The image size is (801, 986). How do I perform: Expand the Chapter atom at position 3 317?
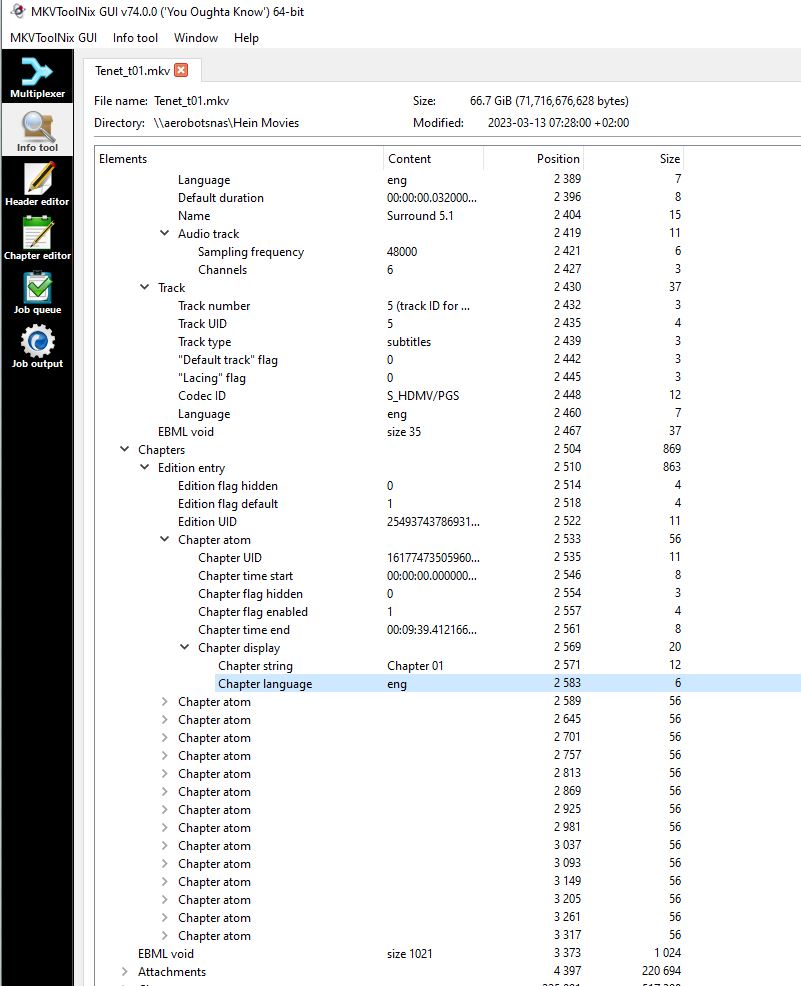coord(164,935)
